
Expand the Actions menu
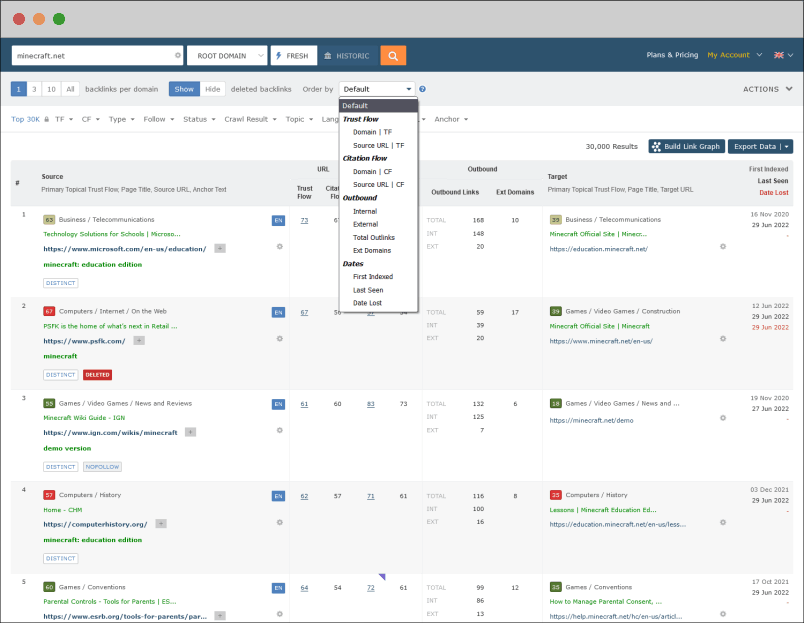pyautogui.click(x=768, y=89)
